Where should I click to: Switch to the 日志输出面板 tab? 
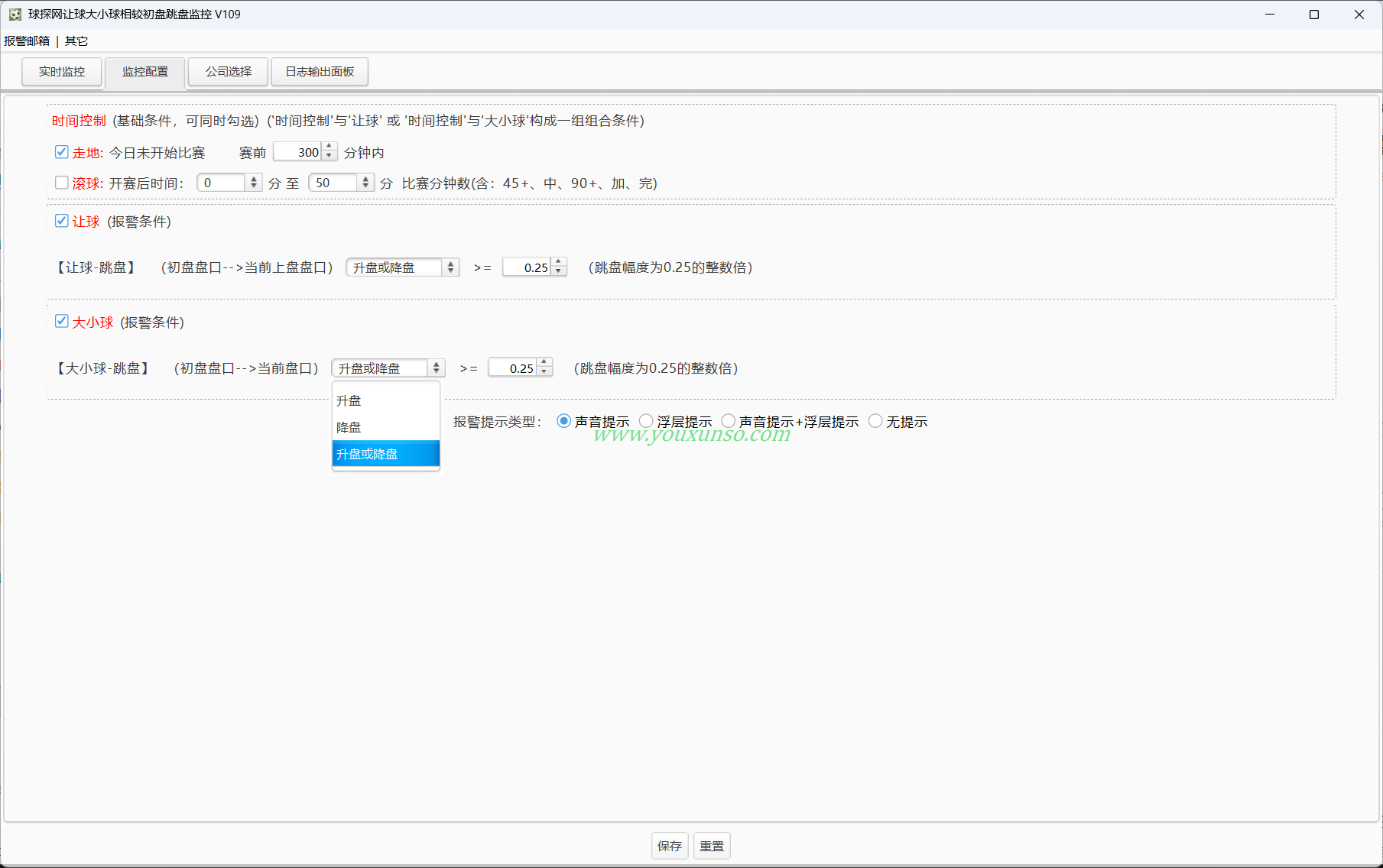pyautogui.click(x=320, y=72)
